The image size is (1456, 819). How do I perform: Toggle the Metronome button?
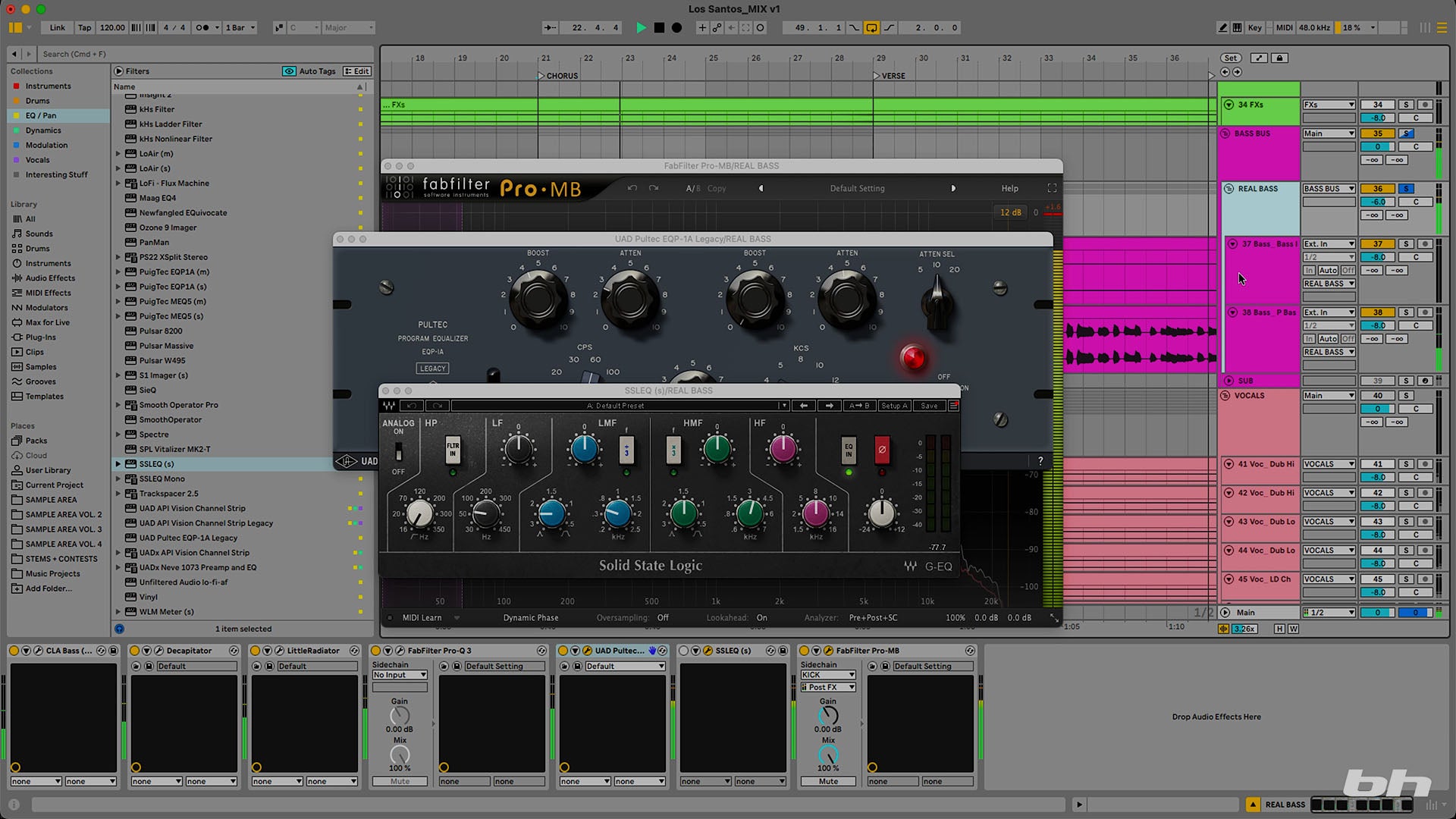[202, 28]
